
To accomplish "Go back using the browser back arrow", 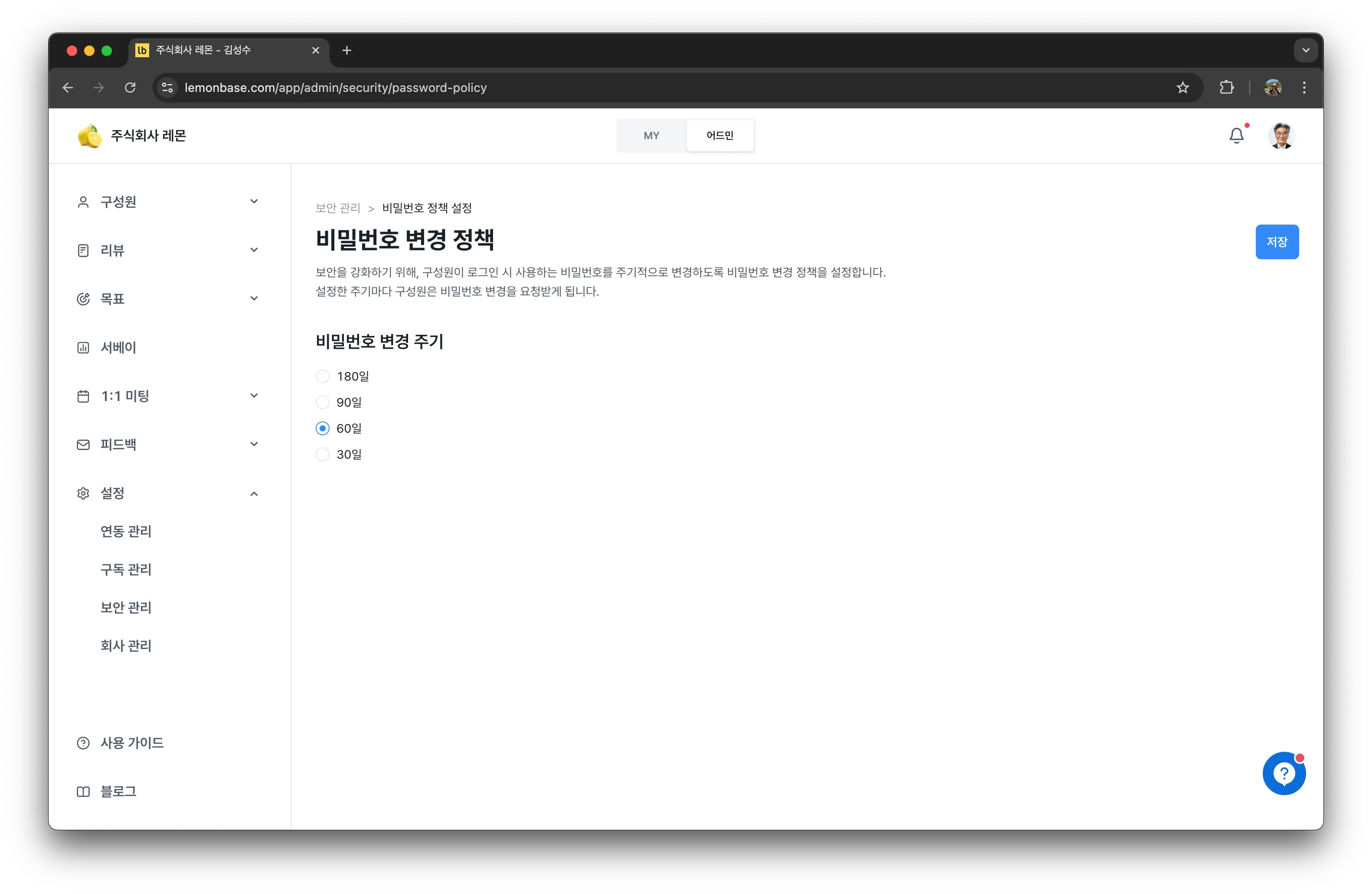I will 68,88.
